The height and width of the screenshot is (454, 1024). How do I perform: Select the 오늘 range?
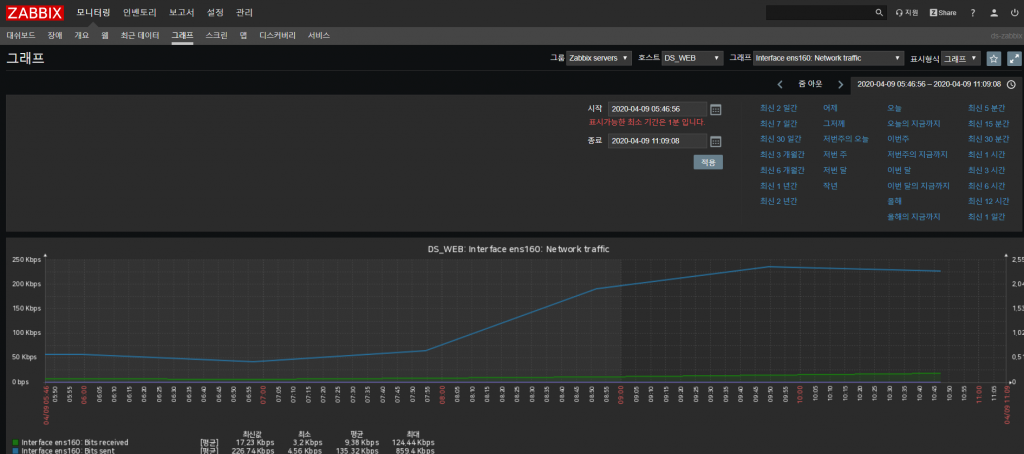pos(894,108)
